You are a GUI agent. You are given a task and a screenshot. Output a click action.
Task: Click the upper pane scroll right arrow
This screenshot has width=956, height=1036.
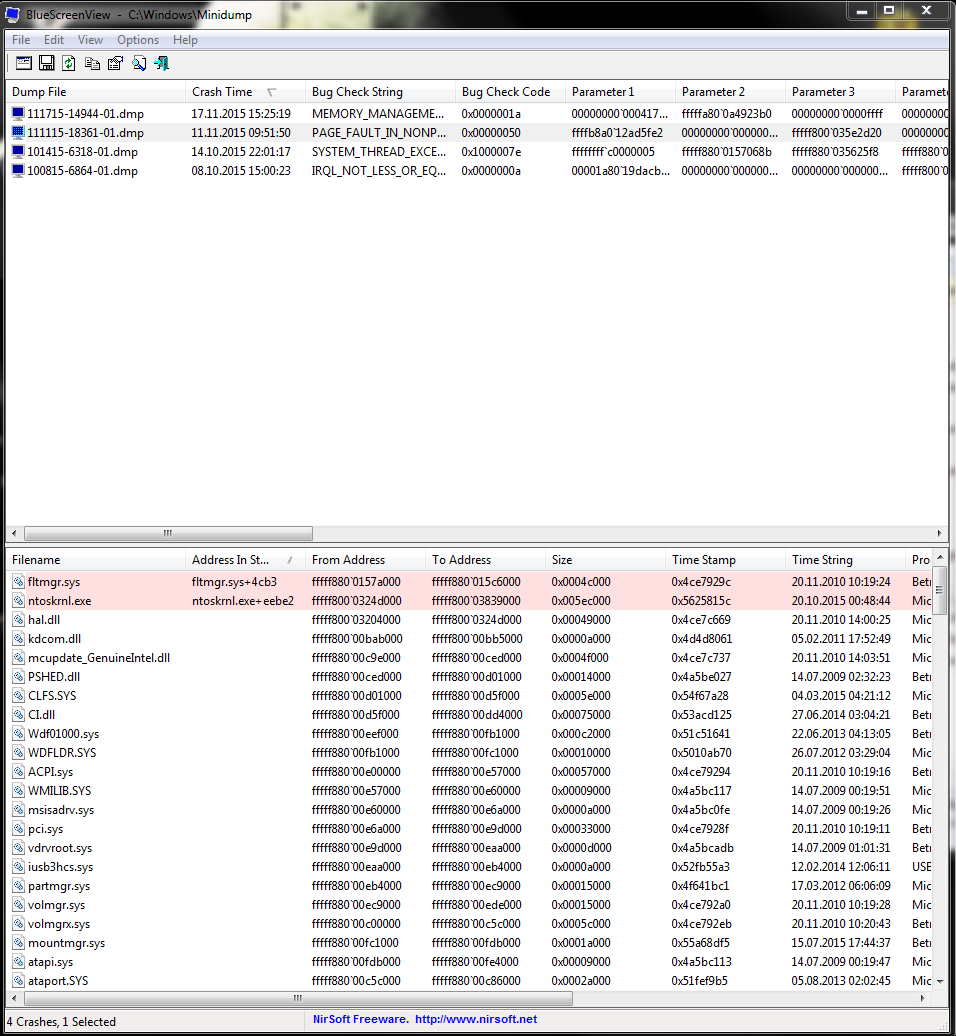pos(939,533)
